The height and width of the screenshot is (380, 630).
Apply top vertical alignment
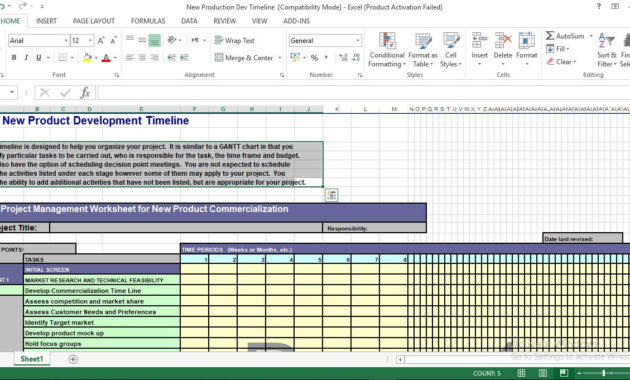(129, 40)
